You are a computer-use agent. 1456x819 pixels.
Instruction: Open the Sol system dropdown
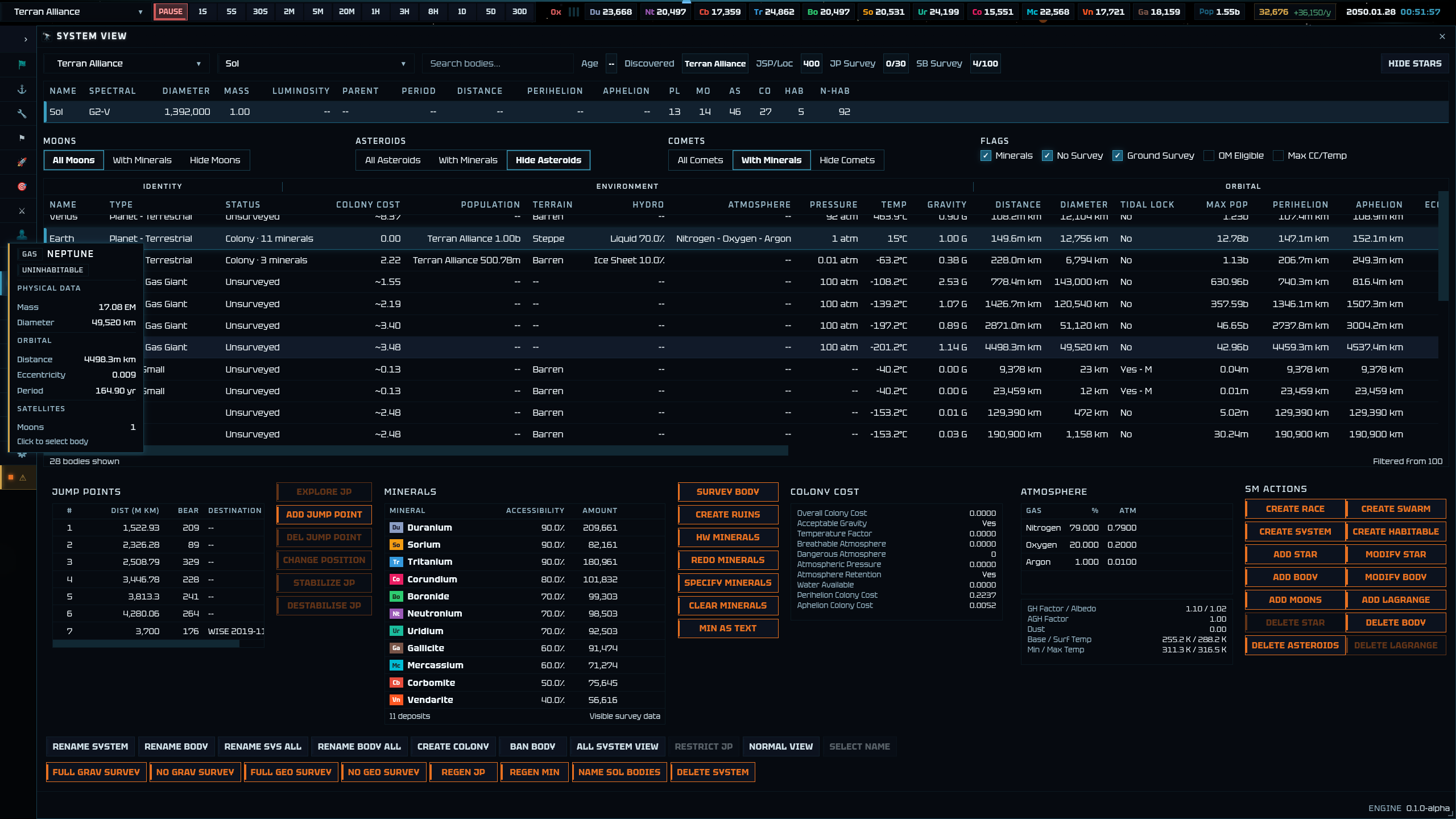[x=316, y=64]
